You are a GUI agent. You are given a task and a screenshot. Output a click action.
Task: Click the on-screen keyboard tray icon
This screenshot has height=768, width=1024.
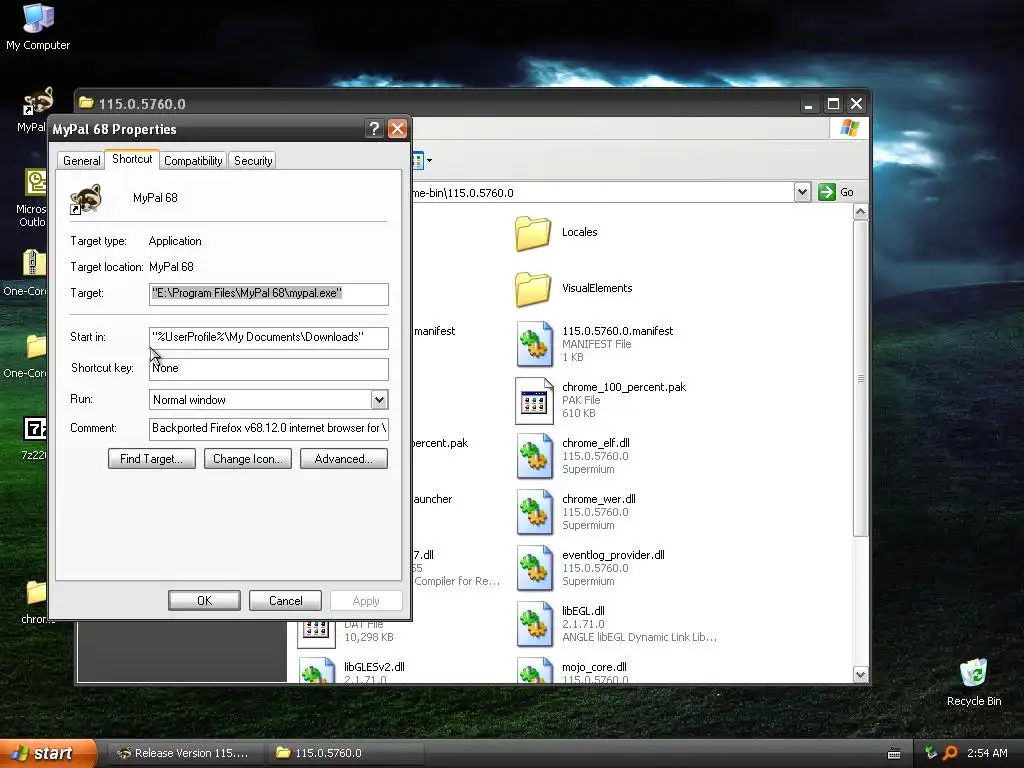(894, 754)
